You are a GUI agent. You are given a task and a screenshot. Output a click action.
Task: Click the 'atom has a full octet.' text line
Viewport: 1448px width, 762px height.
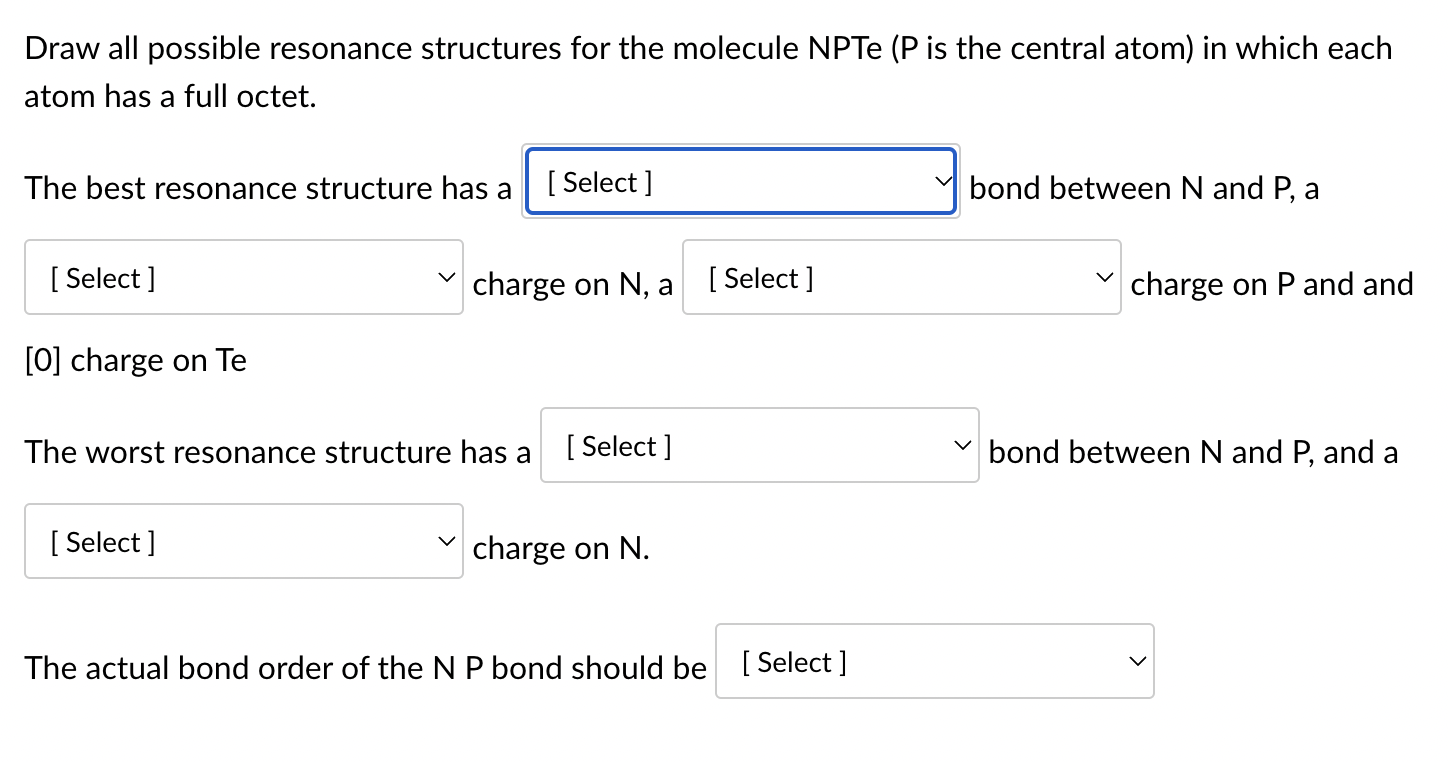pos(170,97)
